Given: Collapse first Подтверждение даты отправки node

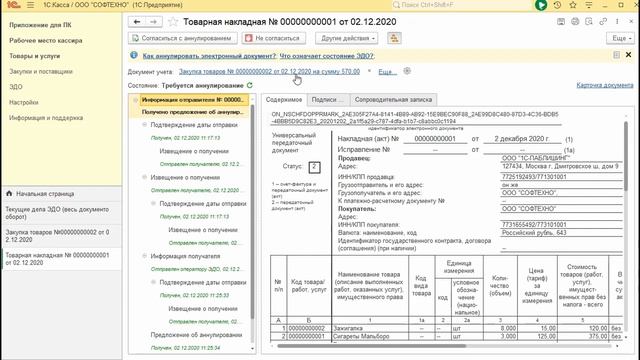Looking at the screenshot, I should coord(144,124).
